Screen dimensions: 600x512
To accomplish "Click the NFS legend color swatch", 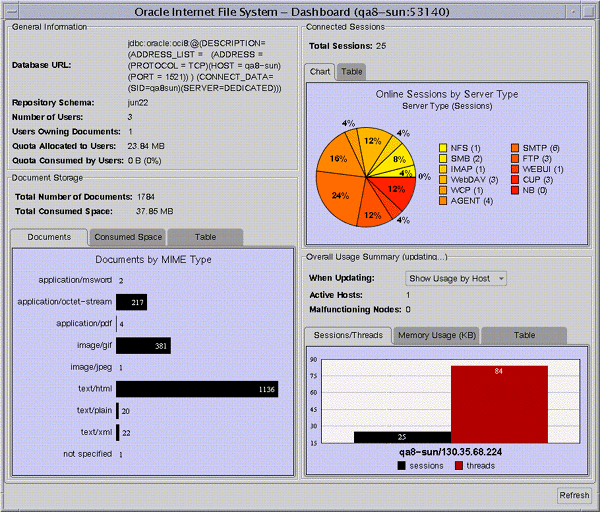I will 443,148.
